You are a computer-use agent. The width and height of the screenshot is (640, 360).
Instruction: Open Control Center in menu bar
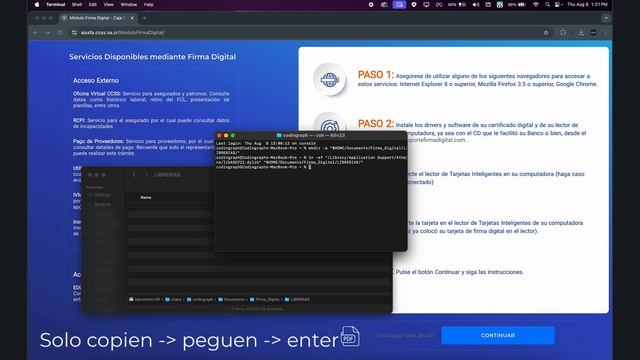558,4
